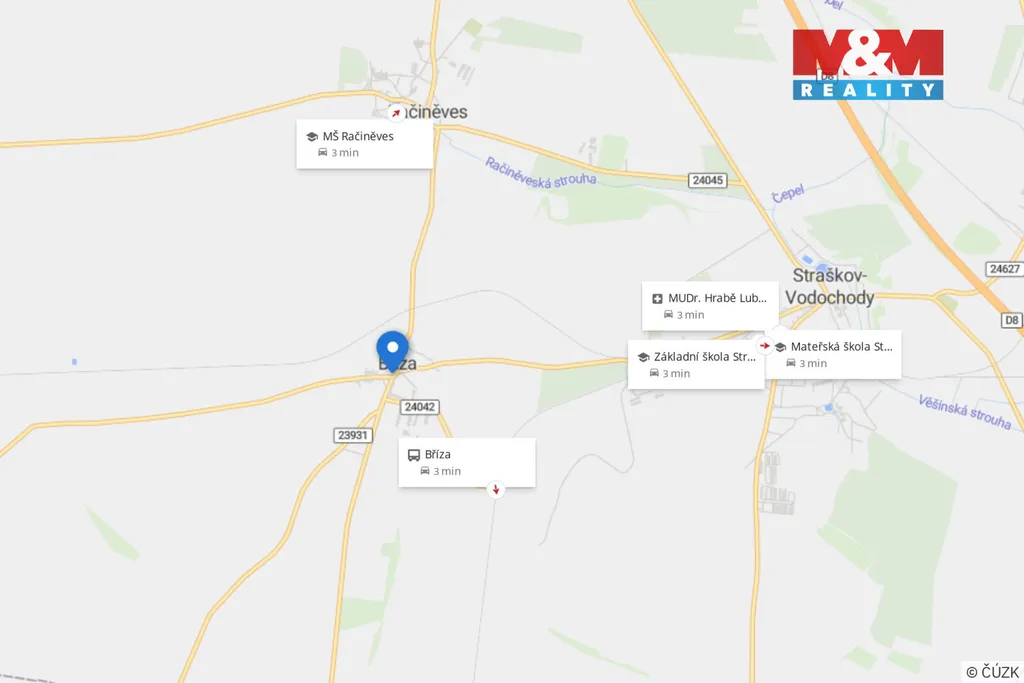The height and width of the screenshot is (683, 1024).
Task: Open the Bříza bus stop card
Action: click(x=467, y=462)
